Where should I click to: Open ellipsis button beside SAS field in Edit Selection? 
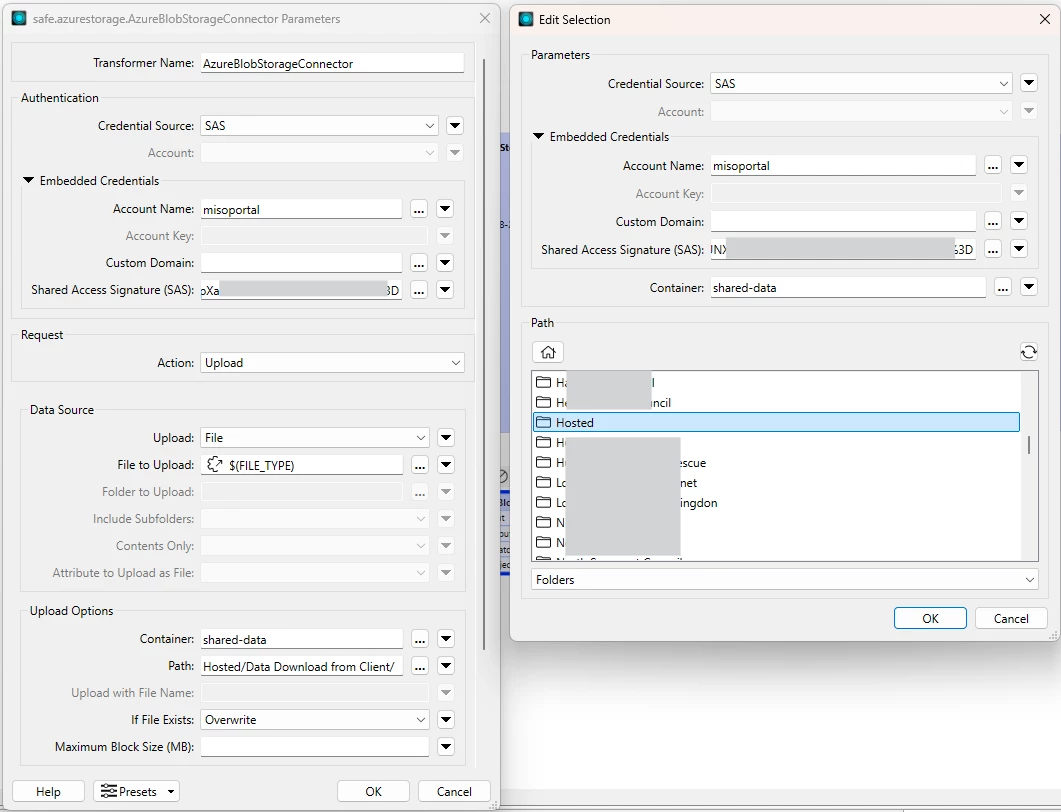(993, 250)
